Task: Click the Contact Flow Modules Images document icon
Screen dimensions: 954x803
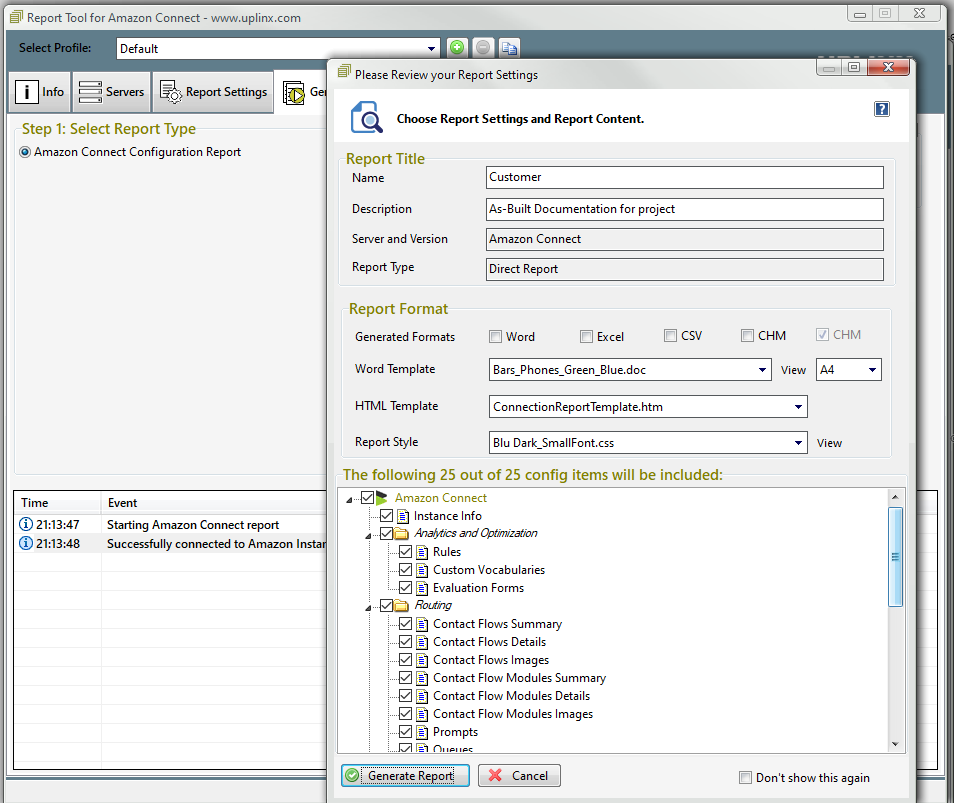Action: tap(422, 714)
